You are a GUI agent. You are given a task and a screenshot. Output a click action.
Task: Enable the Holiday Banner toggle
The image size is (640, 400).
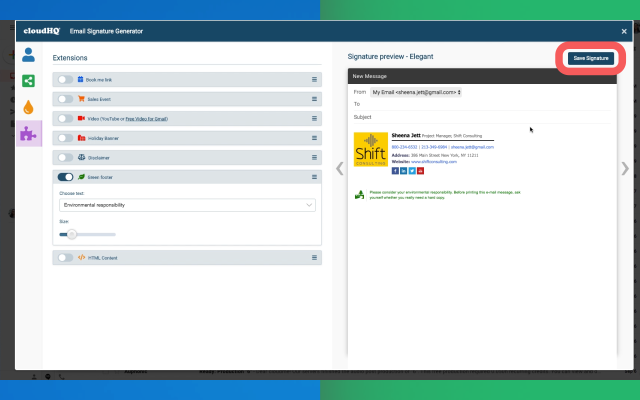(65, 138)
